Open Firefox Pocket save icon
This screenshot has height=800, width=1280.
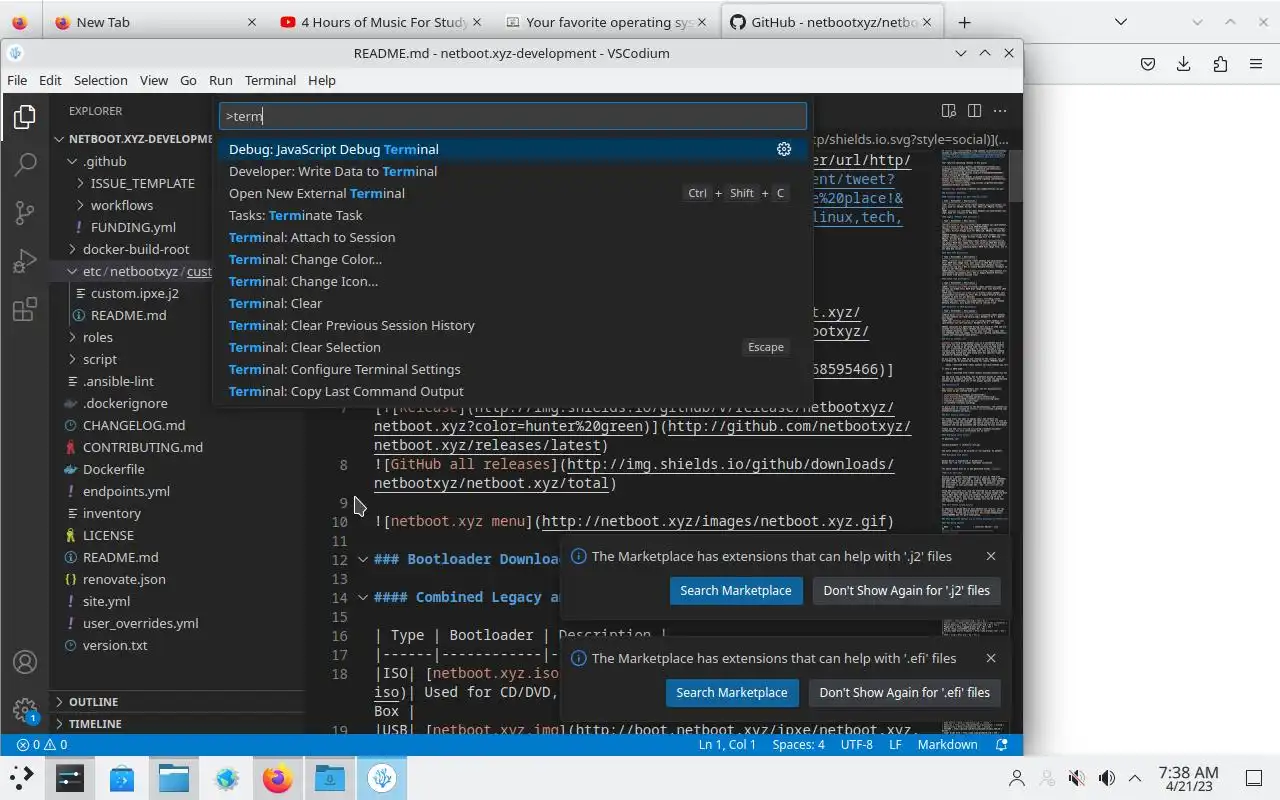pos(1148,64)
